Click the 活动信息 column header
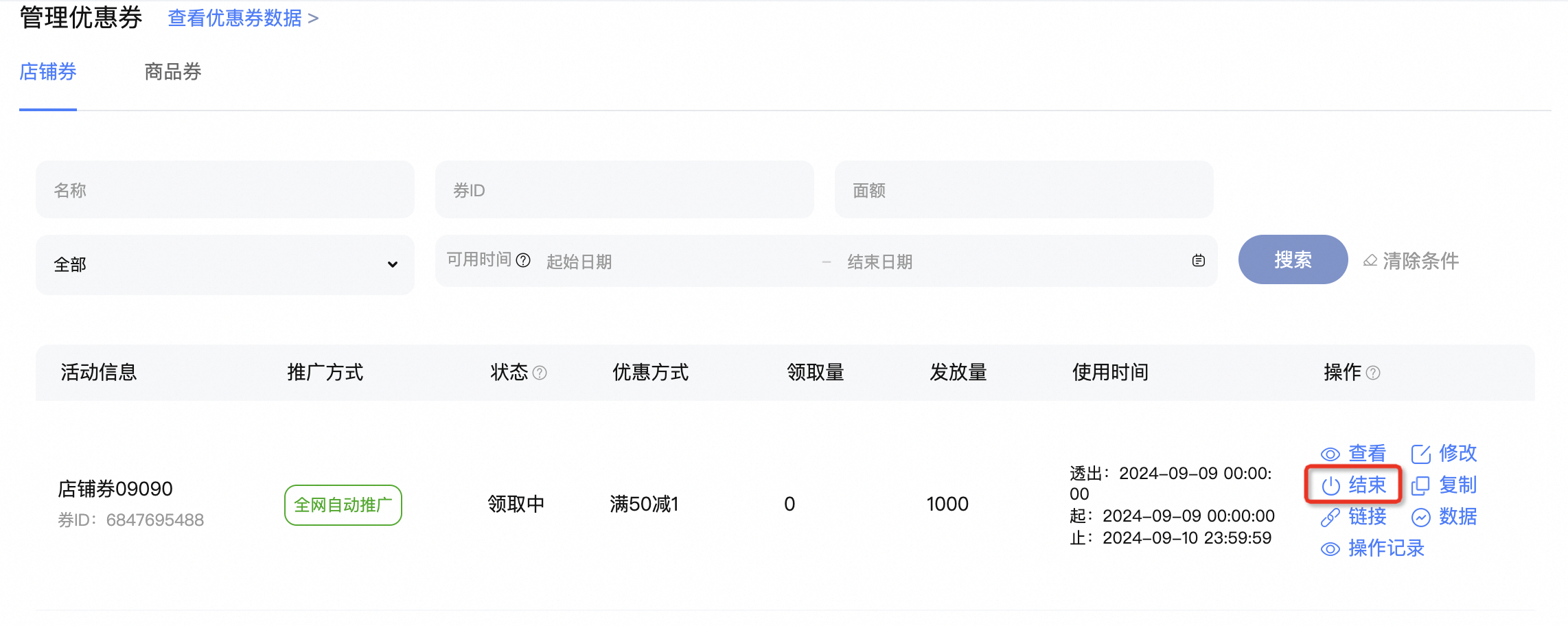Image resolution: width=1568 pixels, height=626 pixels. tap(99, 373)
